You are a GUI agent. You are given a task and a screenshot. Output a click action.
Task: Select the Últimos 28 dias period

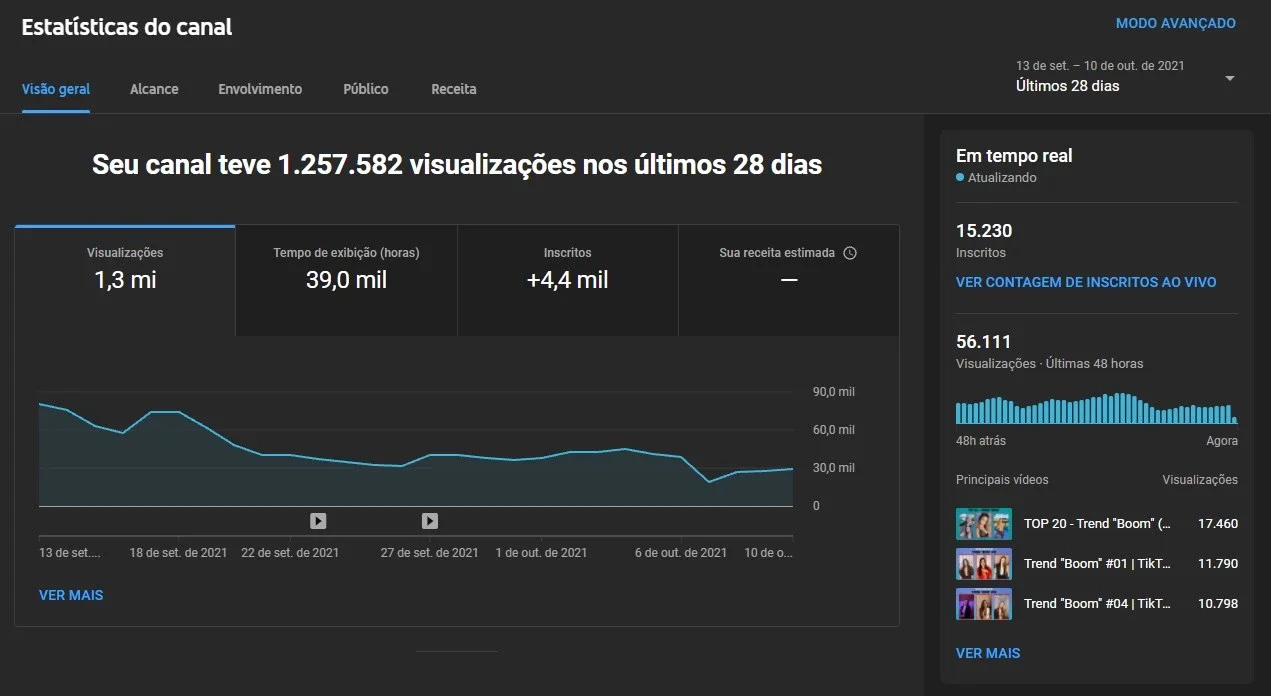1068,86
